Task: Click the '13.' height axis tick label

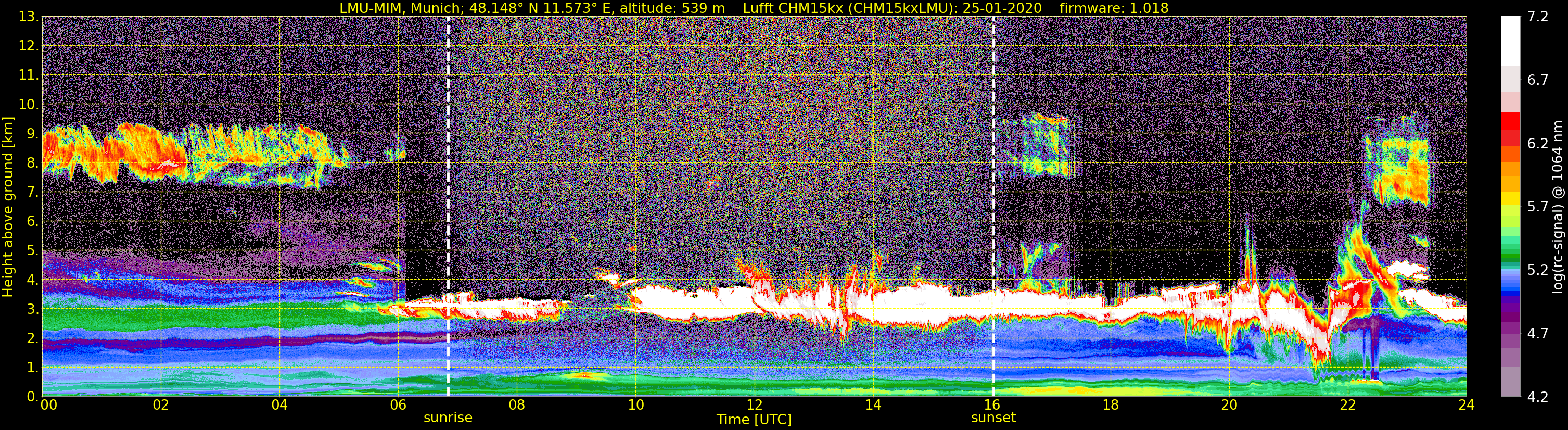Action: point(28,17)
